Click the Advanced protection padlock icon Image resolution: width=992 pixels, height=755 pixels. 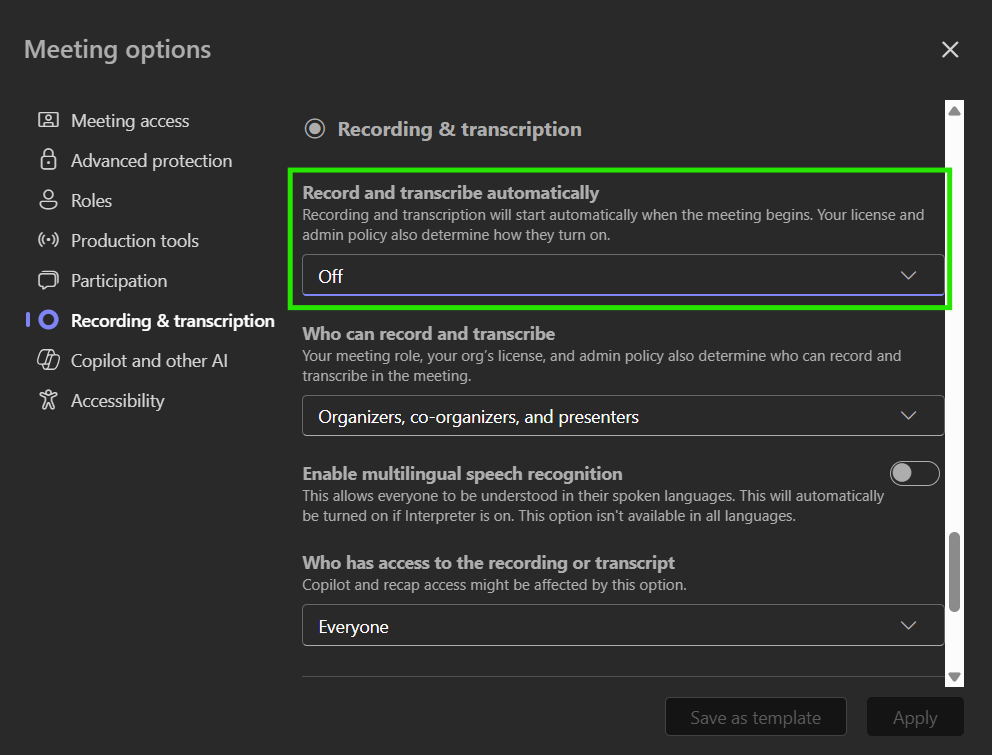click(x=48, y=160)
